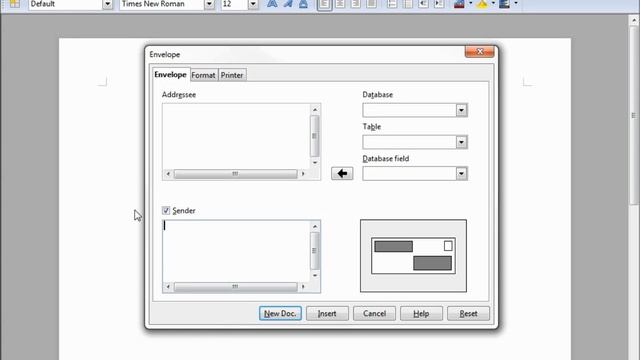This screenshot has width=640, height=360.
Task: Open the Styles and Formatting icon
Action: point(14,4)
